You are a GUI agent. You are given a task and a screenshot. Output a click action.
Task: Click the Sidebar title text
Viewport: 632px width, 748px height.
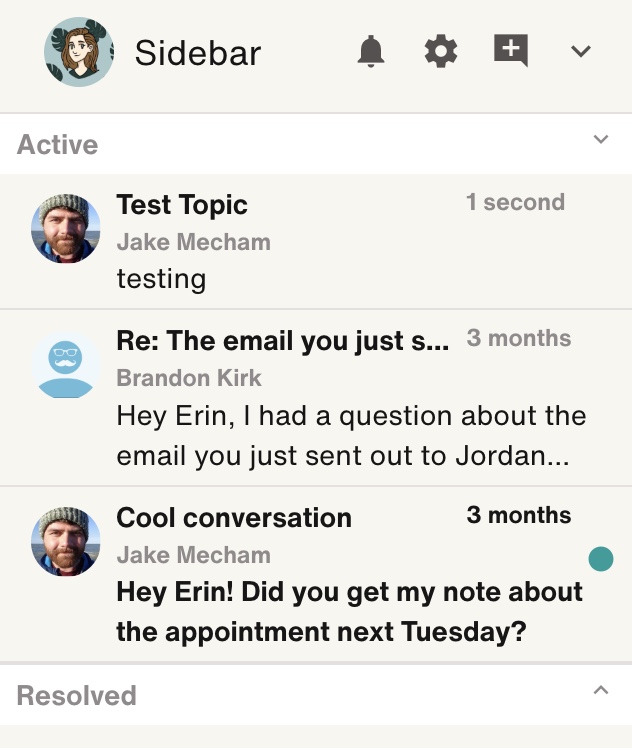tap(197, 52)
